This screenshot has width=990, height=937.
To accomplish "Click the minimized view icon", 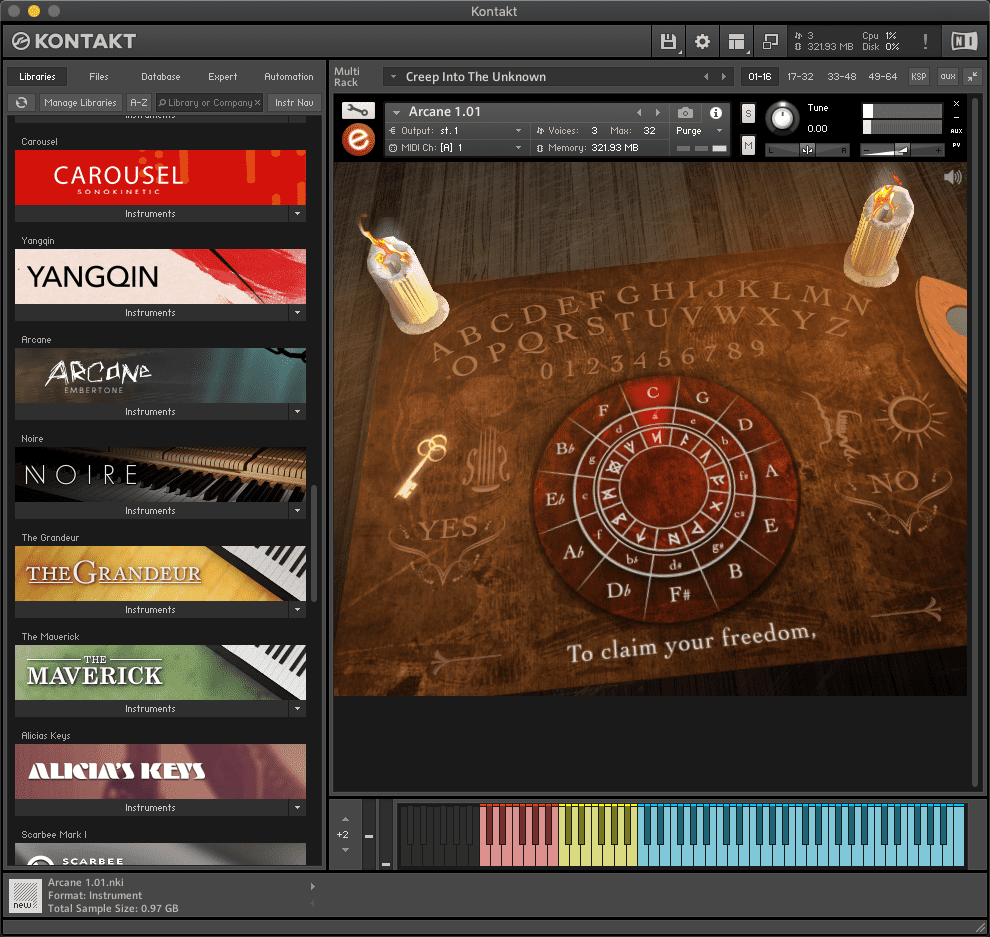I will pos(770,42).
